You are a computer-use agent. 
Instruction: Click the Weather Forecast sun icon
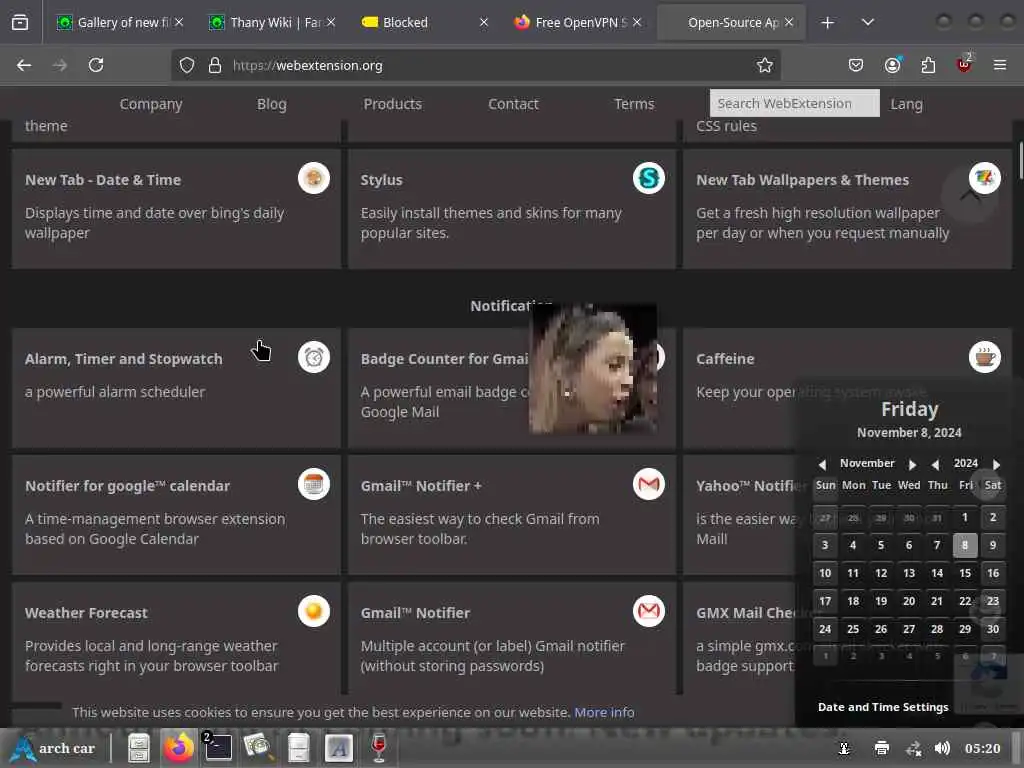[x=314, y=611]
